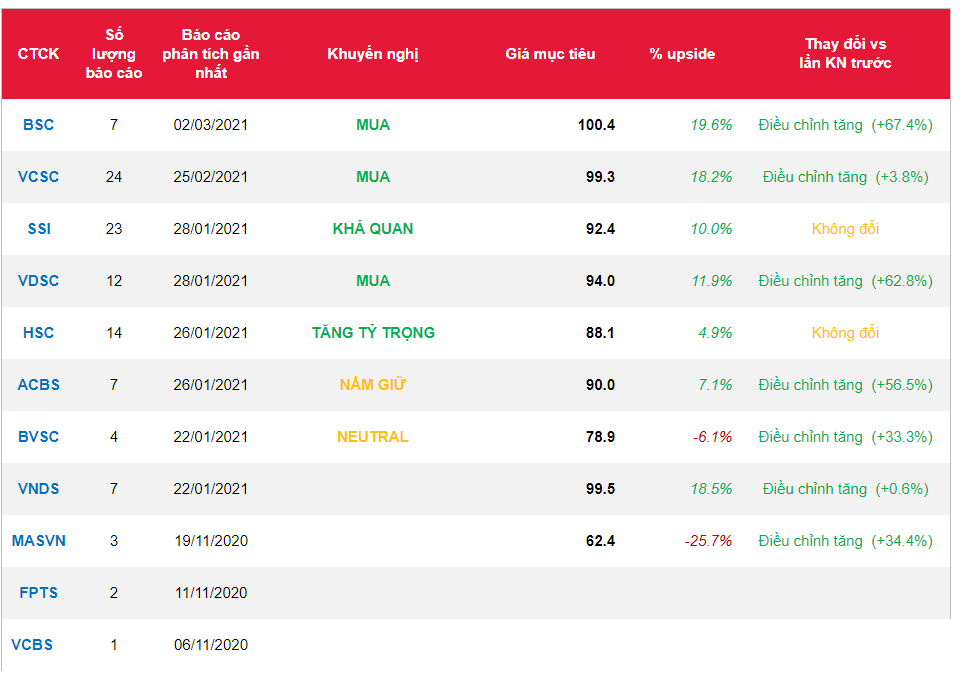962x683 pixels.
Task: Open the VCSC brokerage link
Action: click(38, 177)
